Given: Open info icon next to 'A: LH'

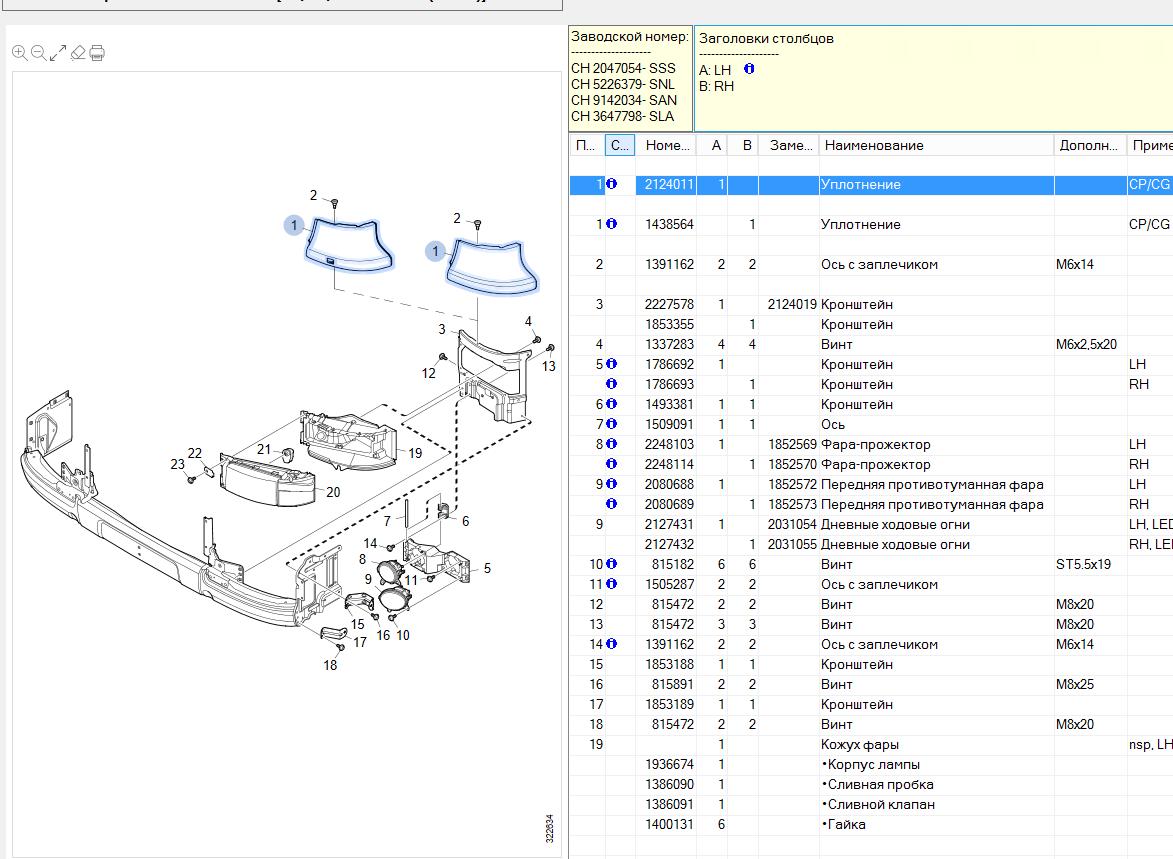Looking at the screenshot, I should point(749,69).
